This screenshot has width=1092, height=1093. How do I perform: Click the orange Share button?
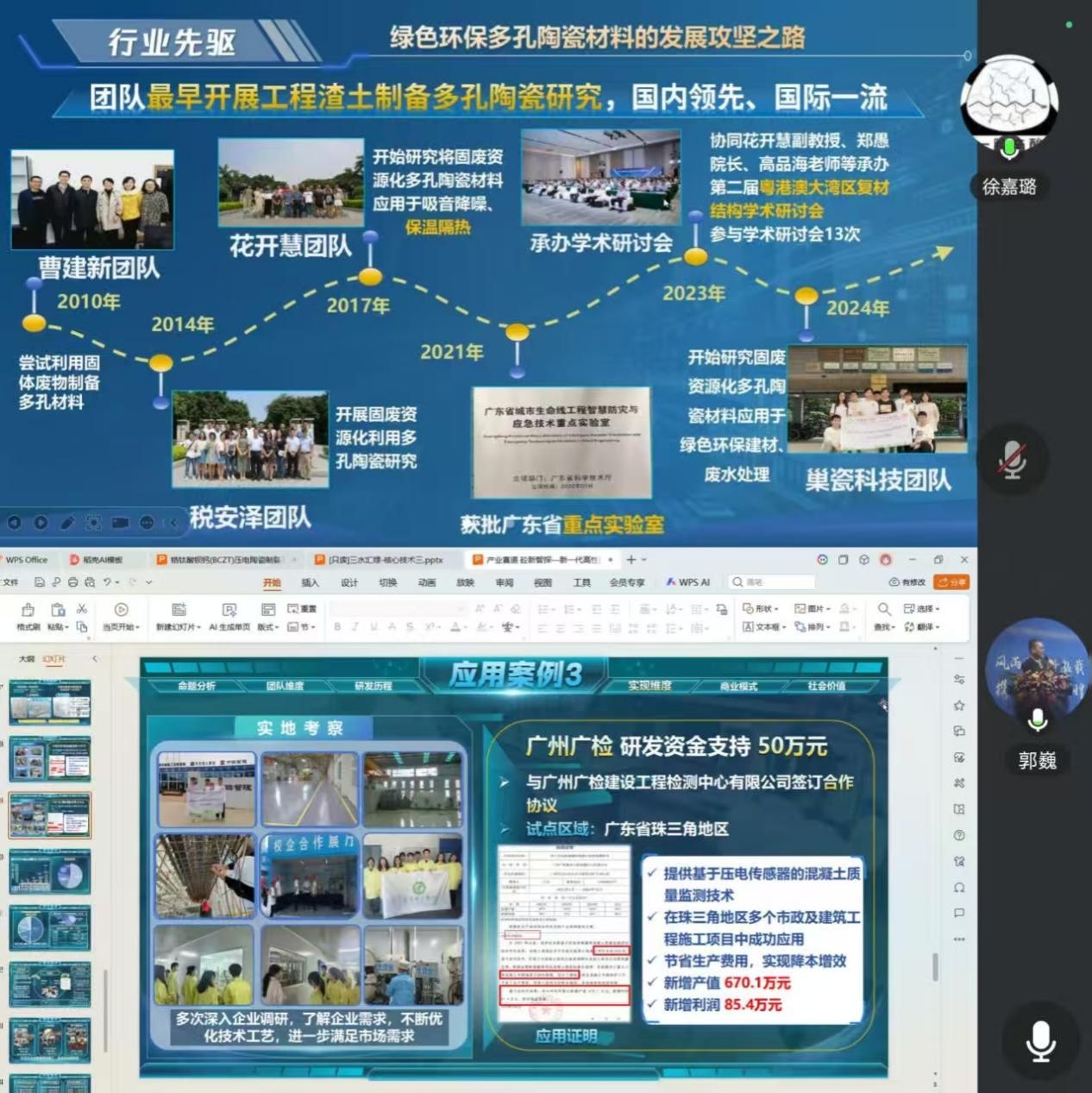[x=952, y=582]
